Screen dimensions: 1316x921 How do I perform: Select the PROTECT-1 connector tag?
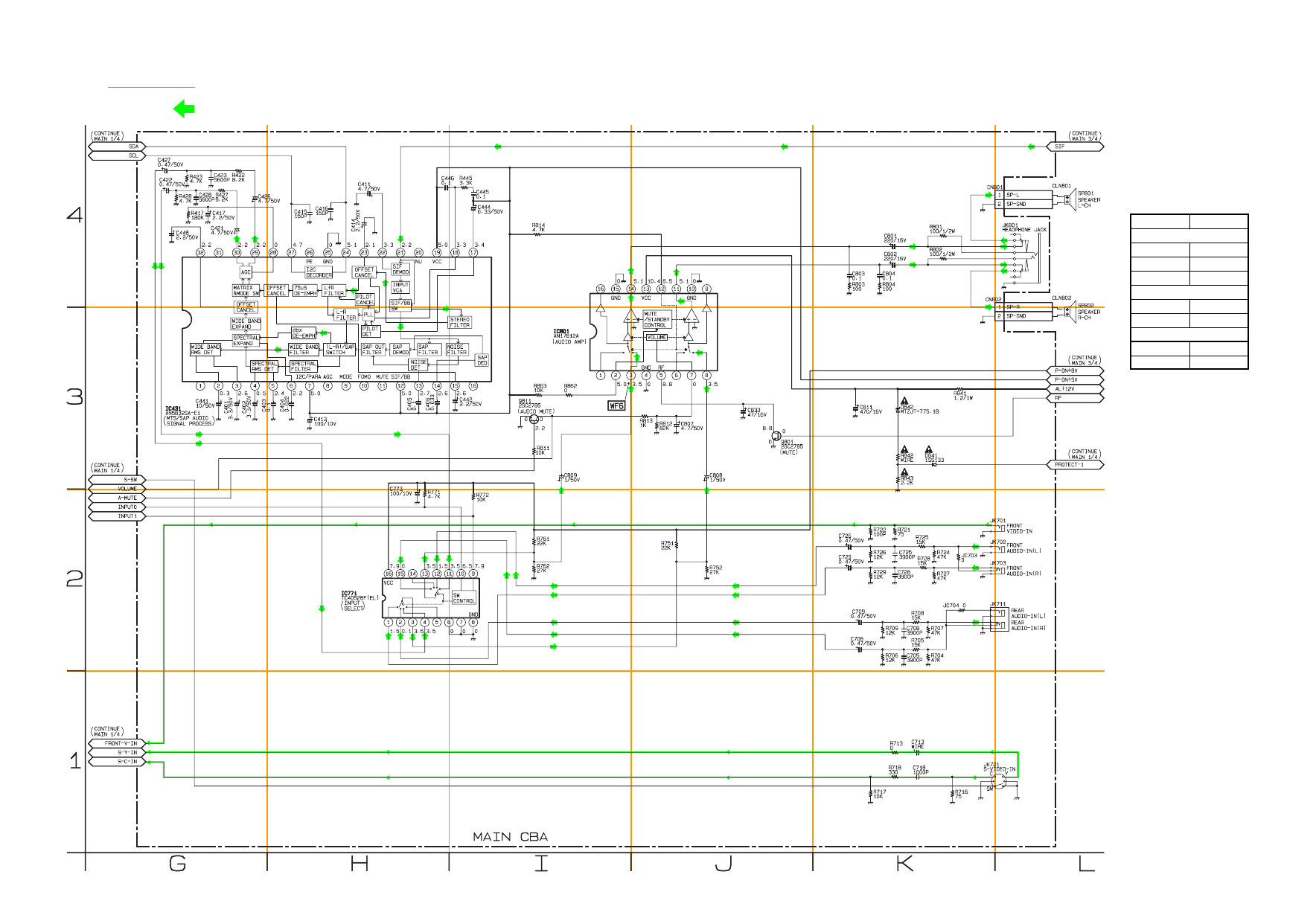pos(1075,465)
